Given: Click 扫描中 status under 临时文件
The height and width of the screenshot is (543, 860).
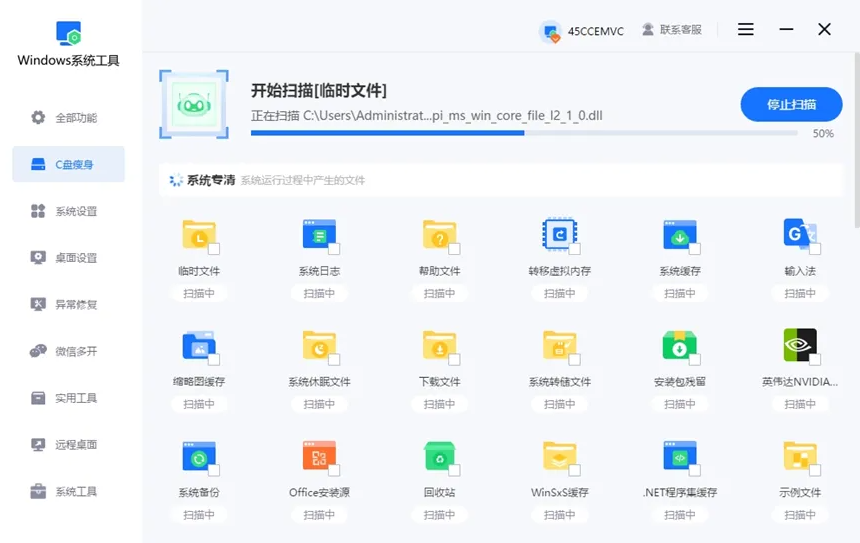Looking at the screenshot, I should (x=199, y=293).
